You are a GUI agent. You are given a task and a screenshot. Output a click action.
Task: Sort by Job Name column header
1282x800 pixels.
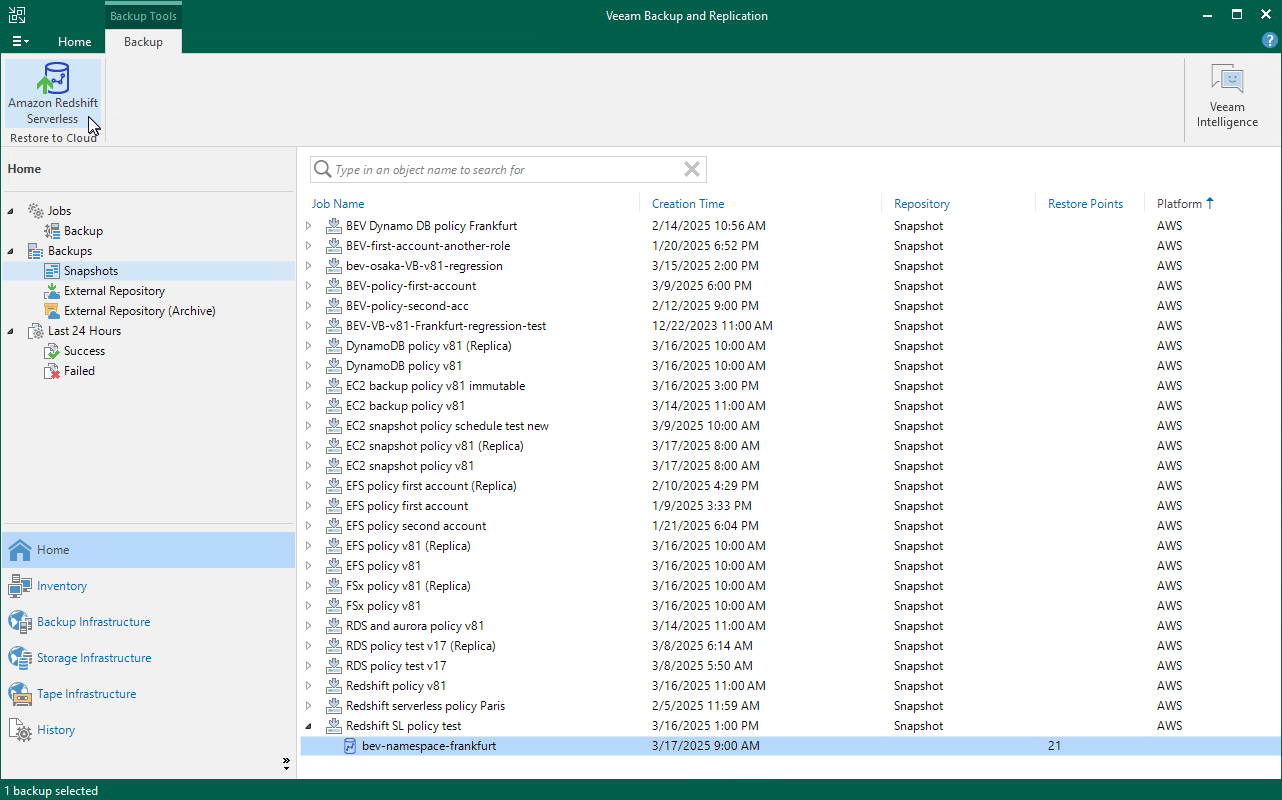point(338,204)
